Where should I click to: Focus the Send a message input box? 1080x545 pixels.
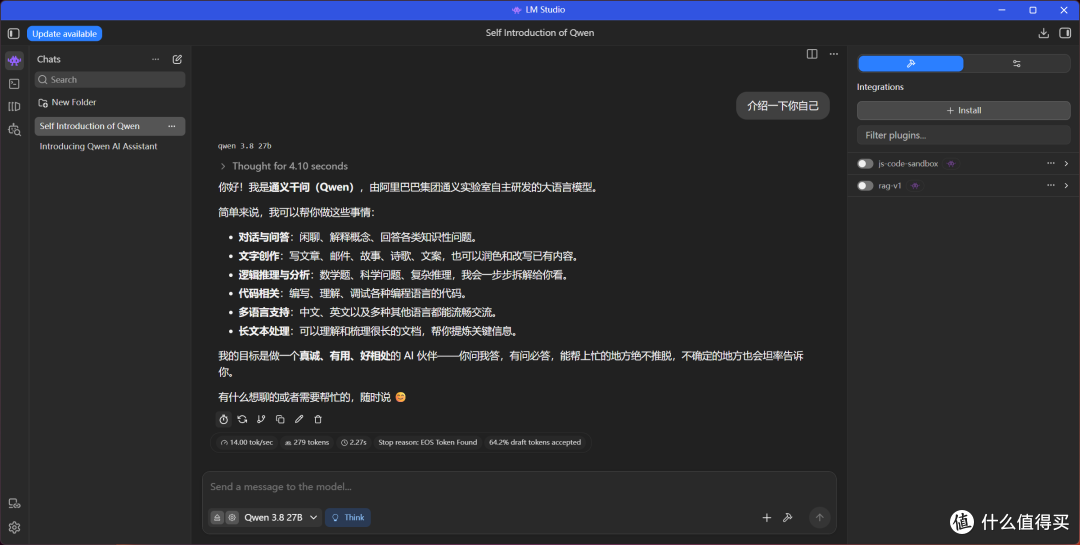[519, 487]
